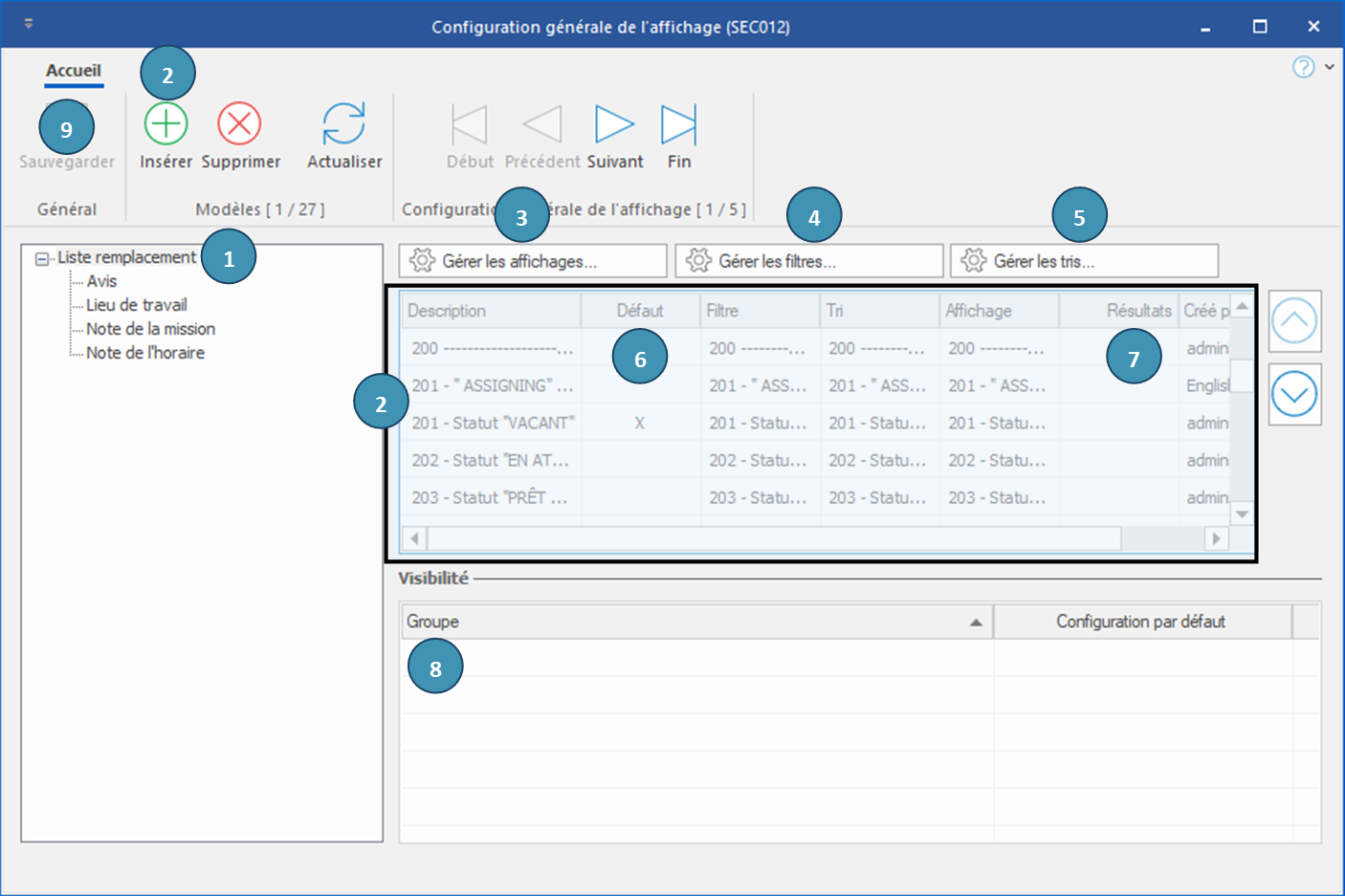Click the red Supprimer delete icon
Image resolution: width=1345 pixels, height=896 pixels.
click(x=239, y=124)
